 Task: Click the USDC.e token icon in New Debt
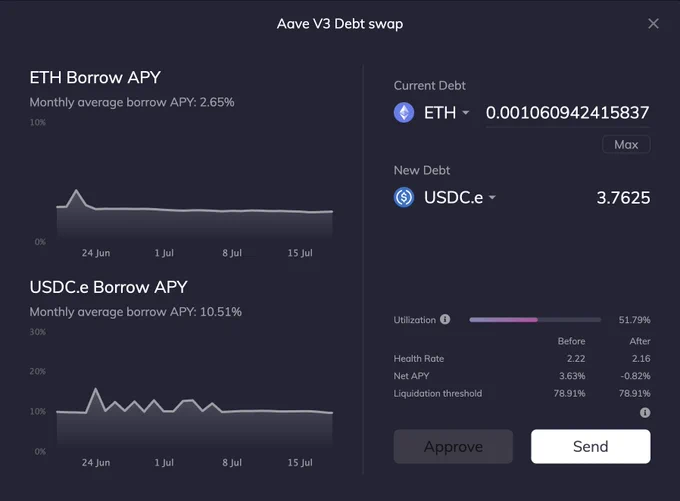[404, 197]
